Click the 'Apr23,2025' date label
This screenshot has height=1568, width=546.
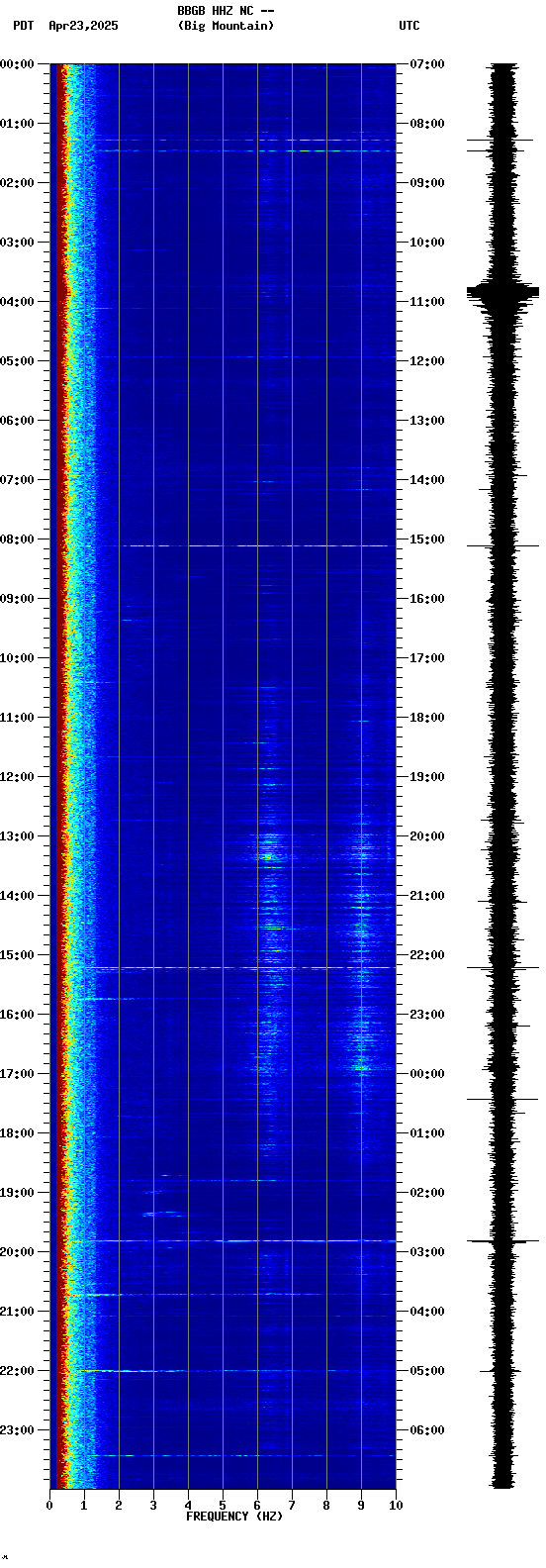83,26
